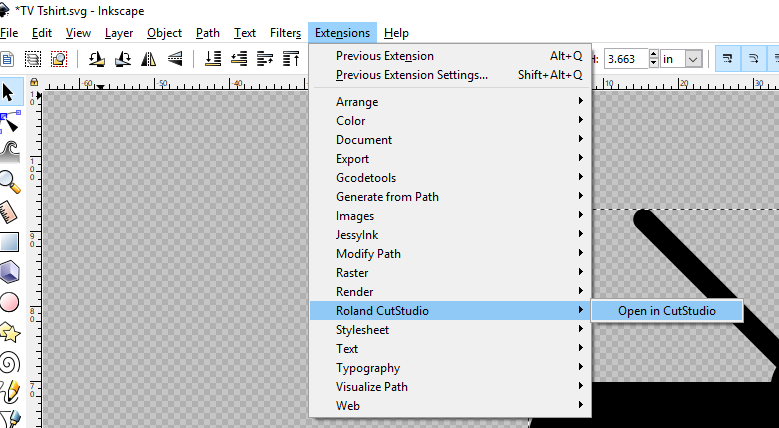Open the Visualize Path submenu

450,387
